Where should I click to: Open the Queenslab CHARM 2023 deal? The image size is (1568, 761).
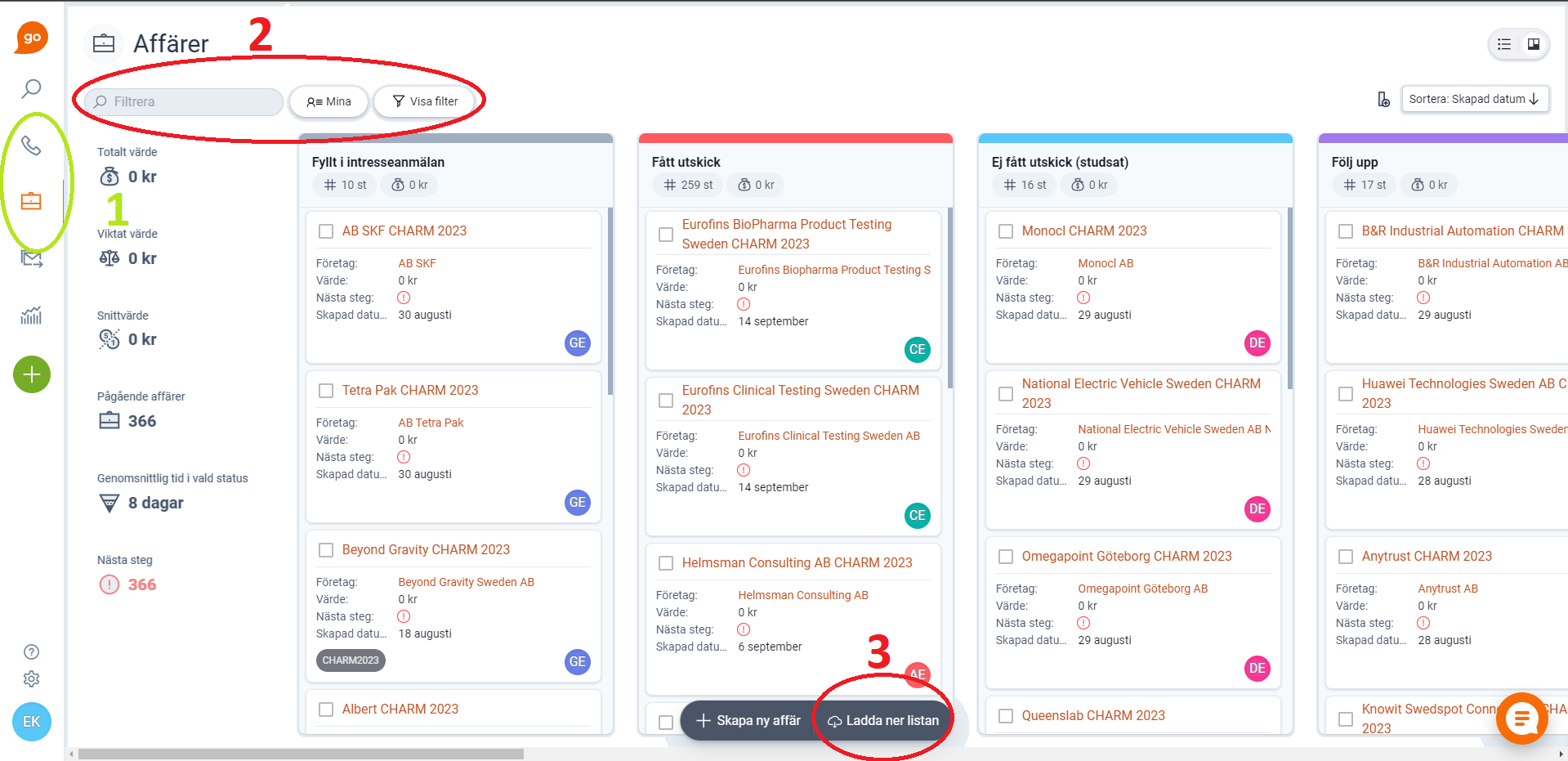click(x=1093, y=716)
